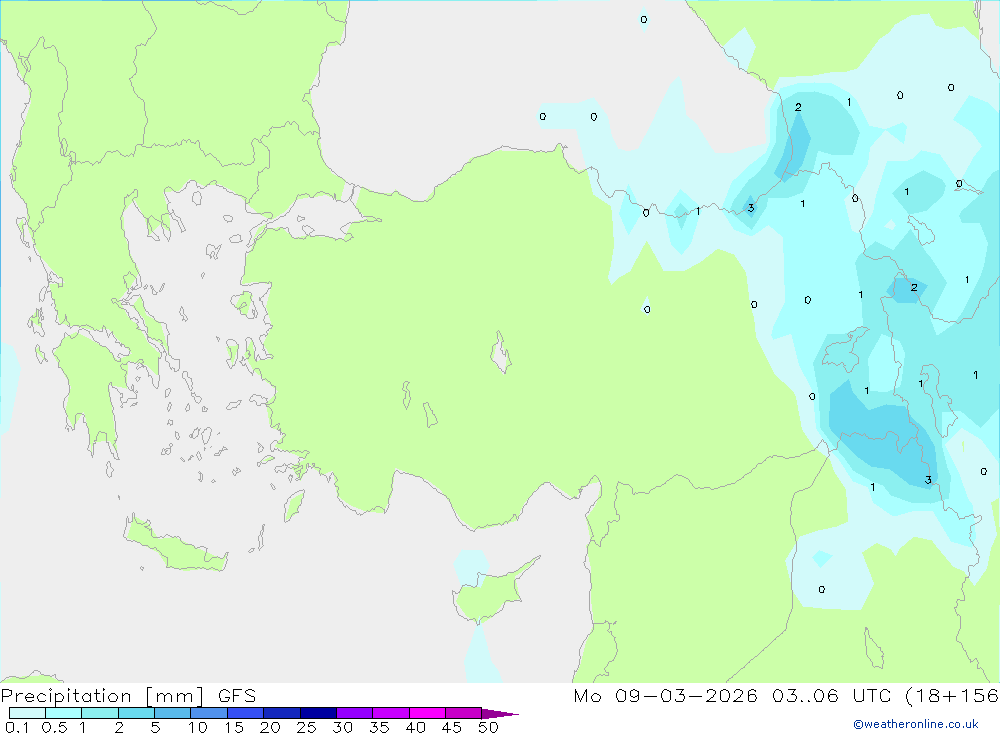Click the legend value '40'
1000x733 pixels.
pos(416,727)
